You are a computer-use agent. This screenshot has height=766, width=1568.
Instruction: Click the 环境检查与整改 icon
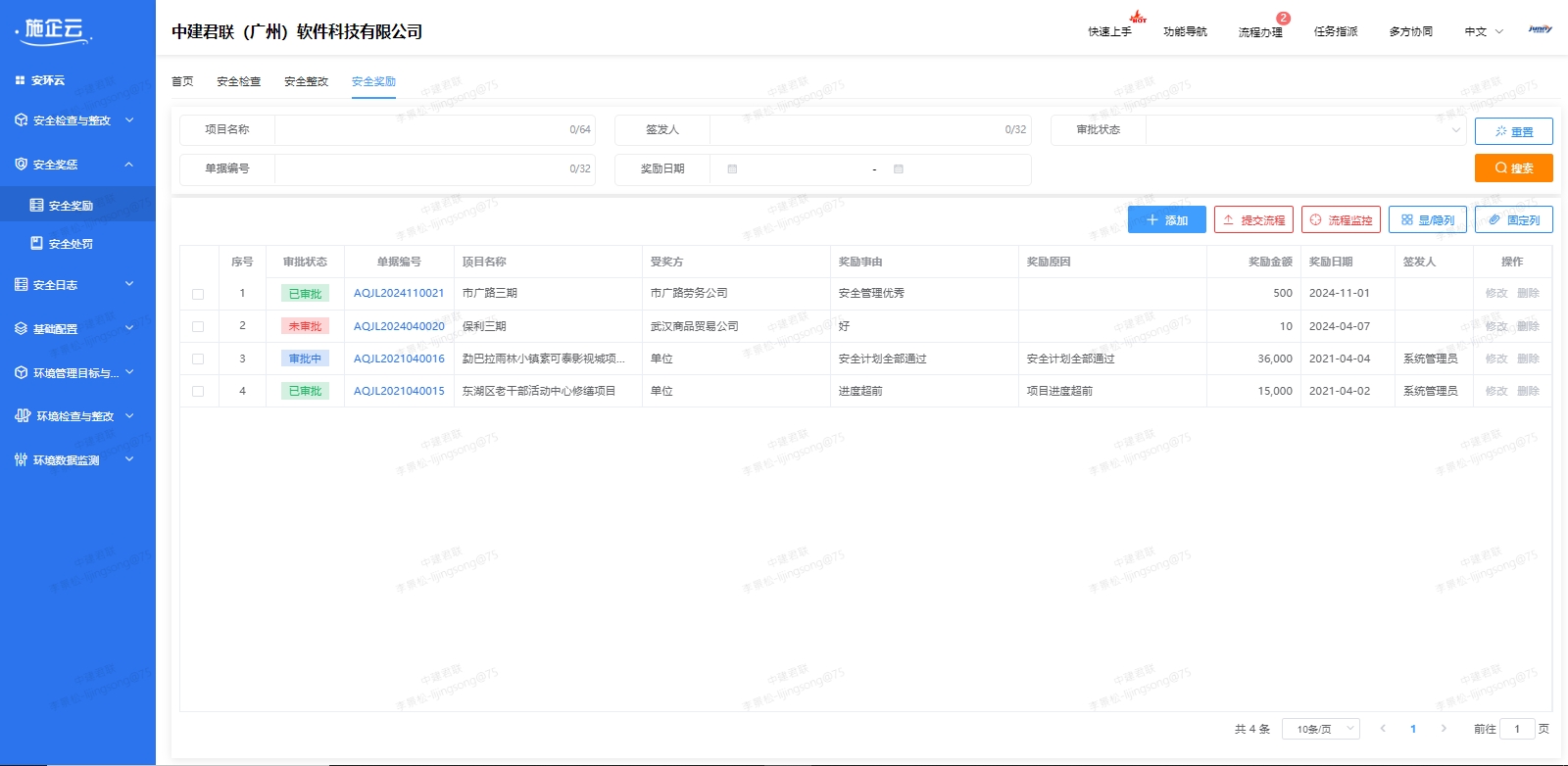[23, 415]
